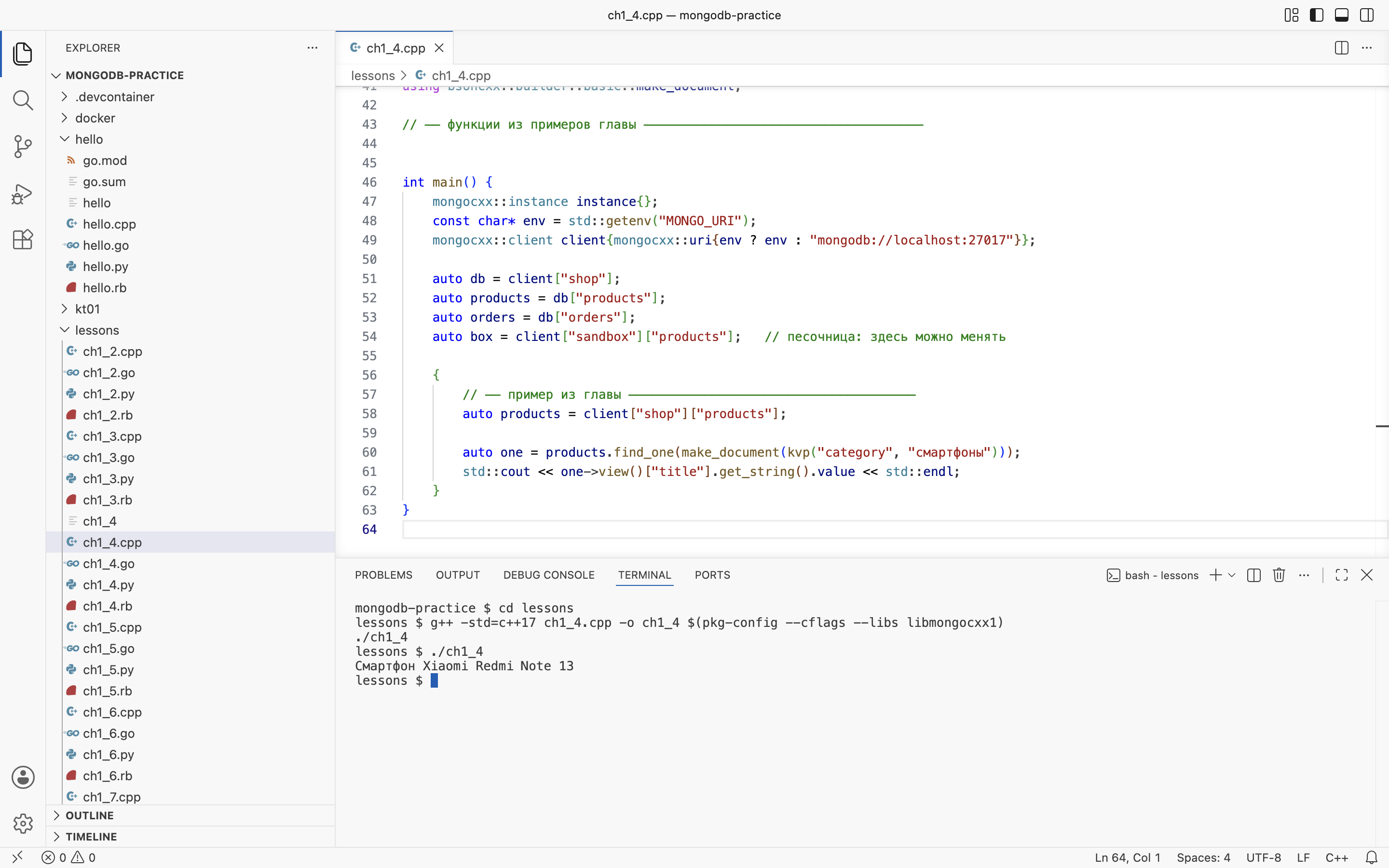Expand the TIMELINE section

click(191, 837)
